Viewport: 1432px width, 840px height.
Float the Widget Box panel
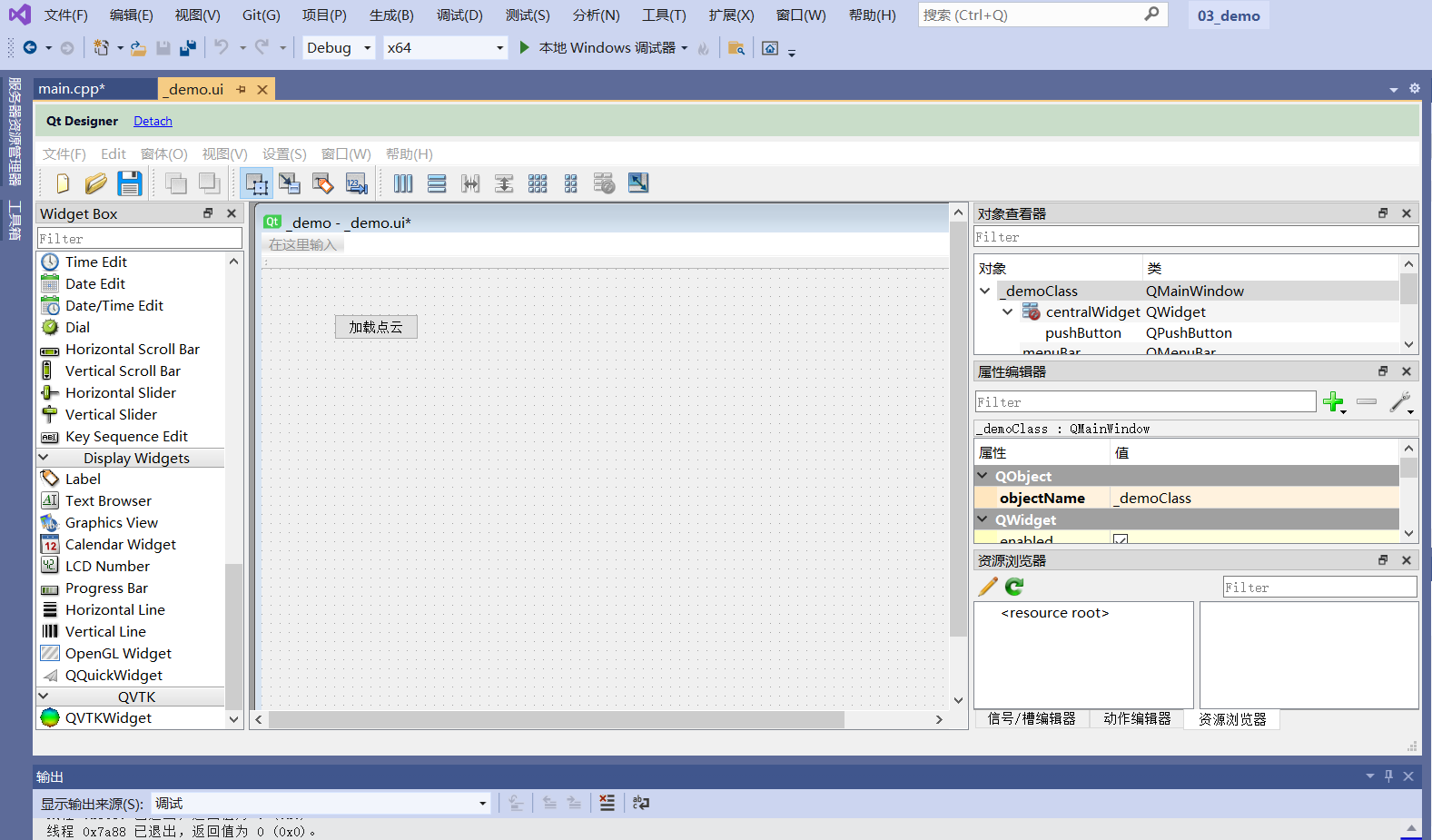pos(208,213)
